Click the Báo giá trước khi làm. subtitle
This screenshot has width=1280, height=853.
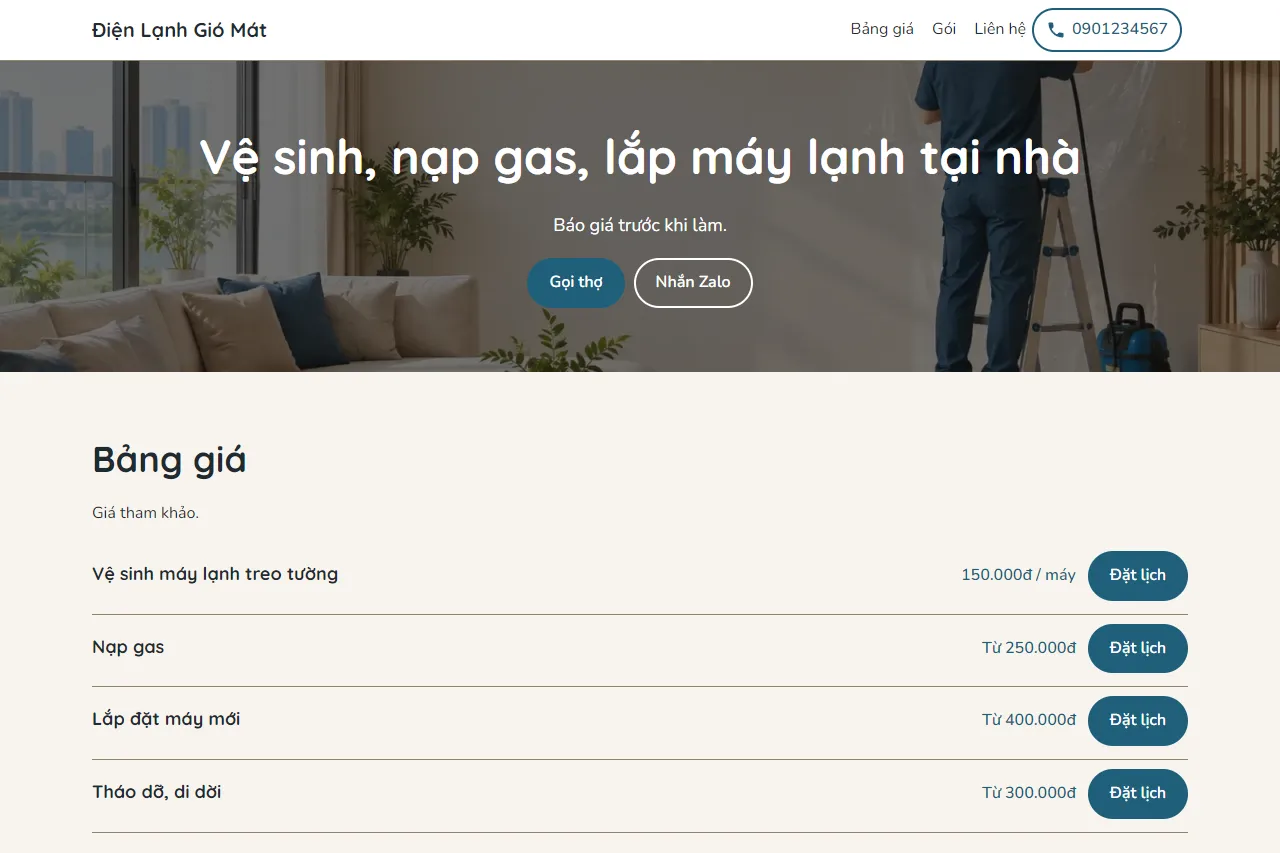pos(640,226)
